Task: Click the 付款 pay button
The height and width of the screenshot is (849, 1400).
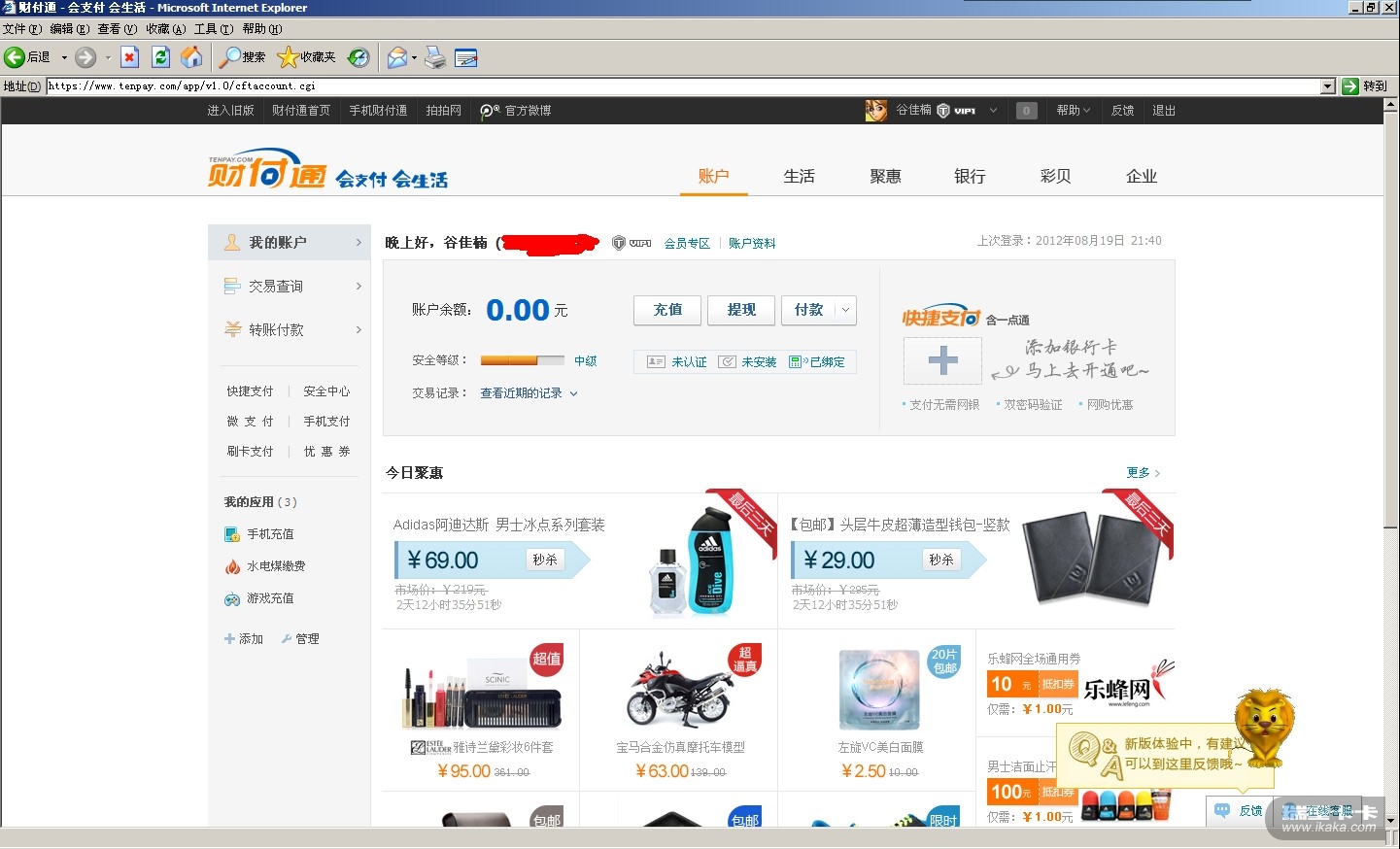Action: [x=808, y=310]
